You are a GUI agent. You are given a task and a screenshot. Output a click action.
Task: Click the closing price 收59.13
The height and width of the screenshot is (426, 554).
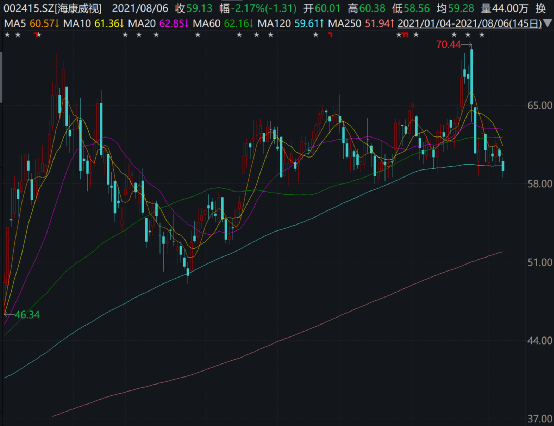click(x=194, y=8)
